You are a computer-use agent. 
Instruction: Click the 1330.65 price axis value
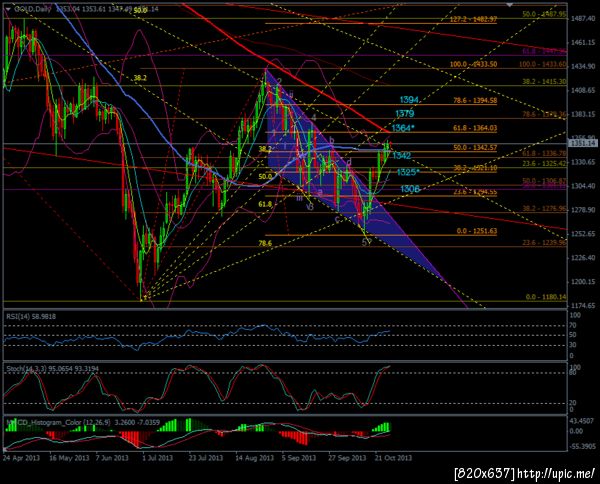pos(582,162)
